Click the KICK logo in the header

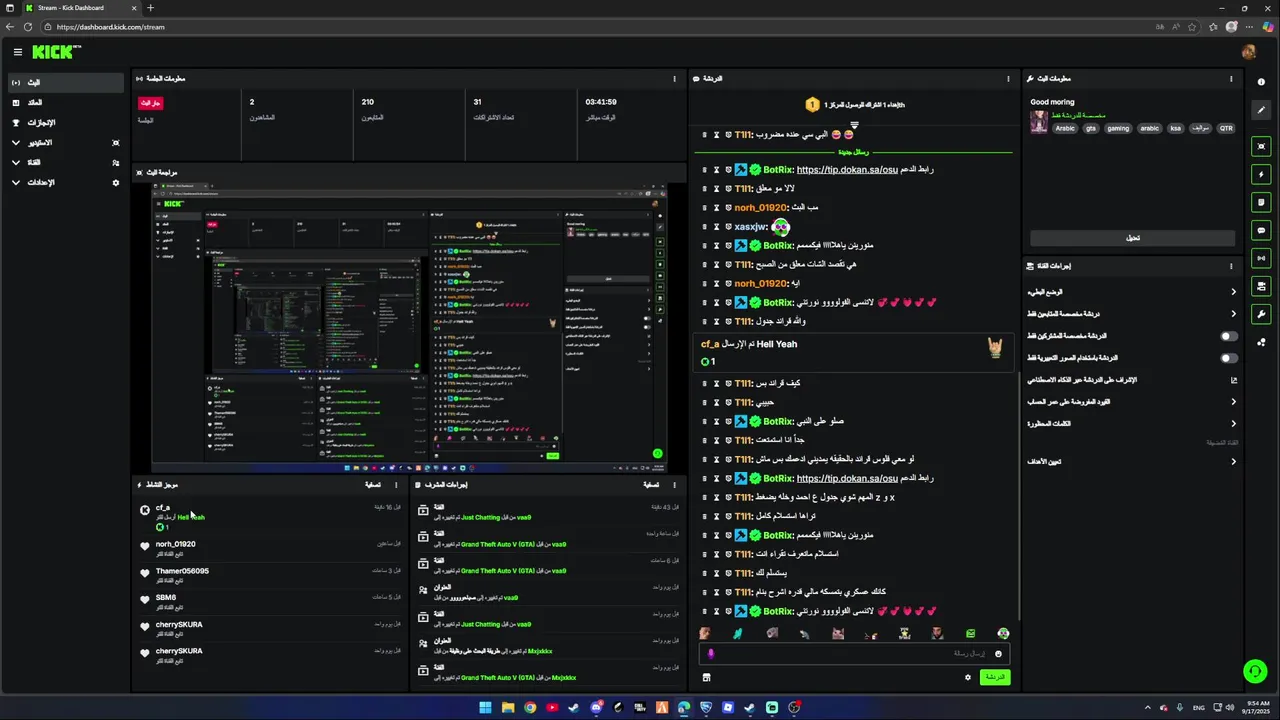(56, 52)
